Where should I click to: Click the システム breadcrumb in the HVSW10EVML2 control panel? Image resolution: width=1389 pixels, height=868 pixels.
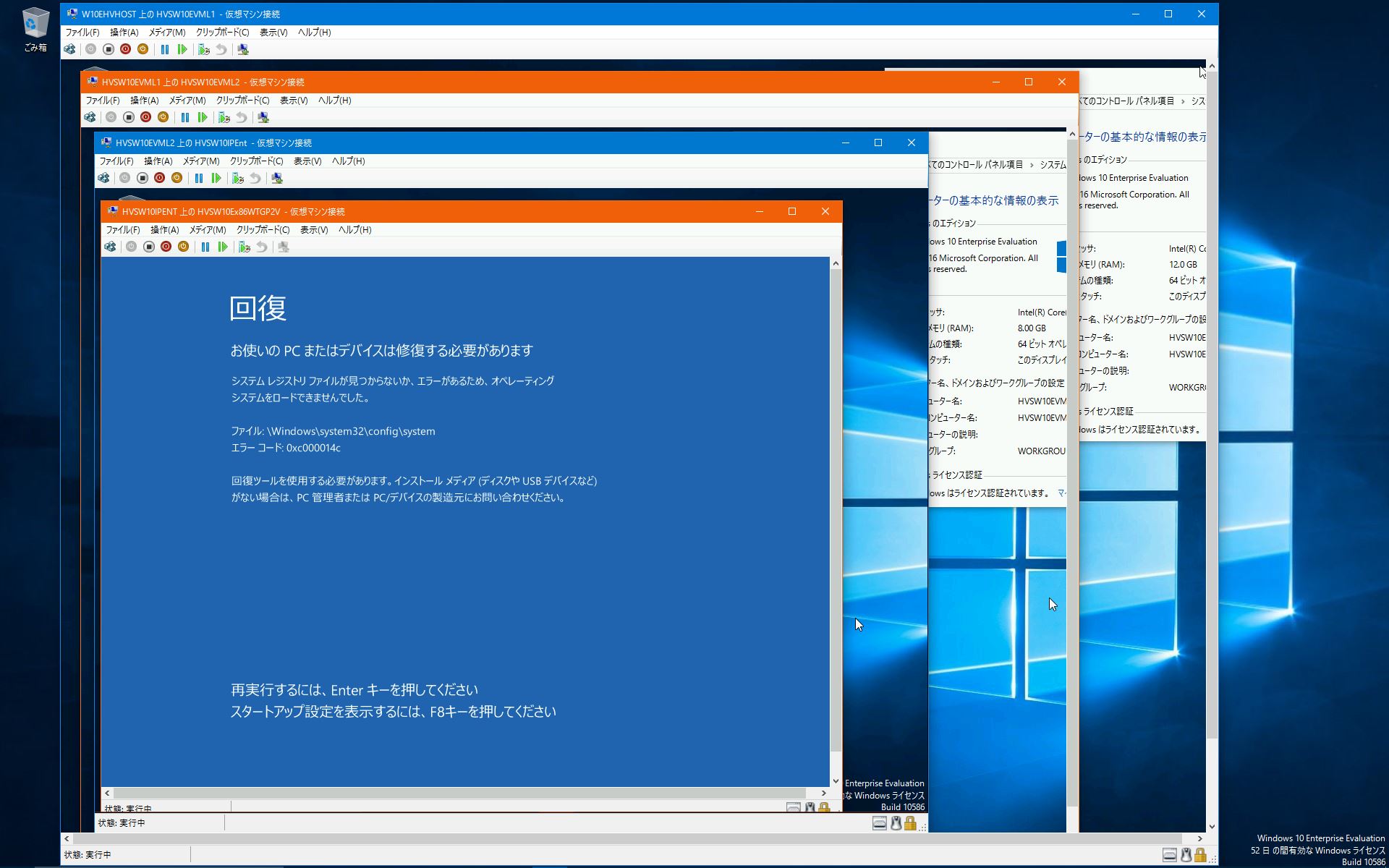(1053, 165)
